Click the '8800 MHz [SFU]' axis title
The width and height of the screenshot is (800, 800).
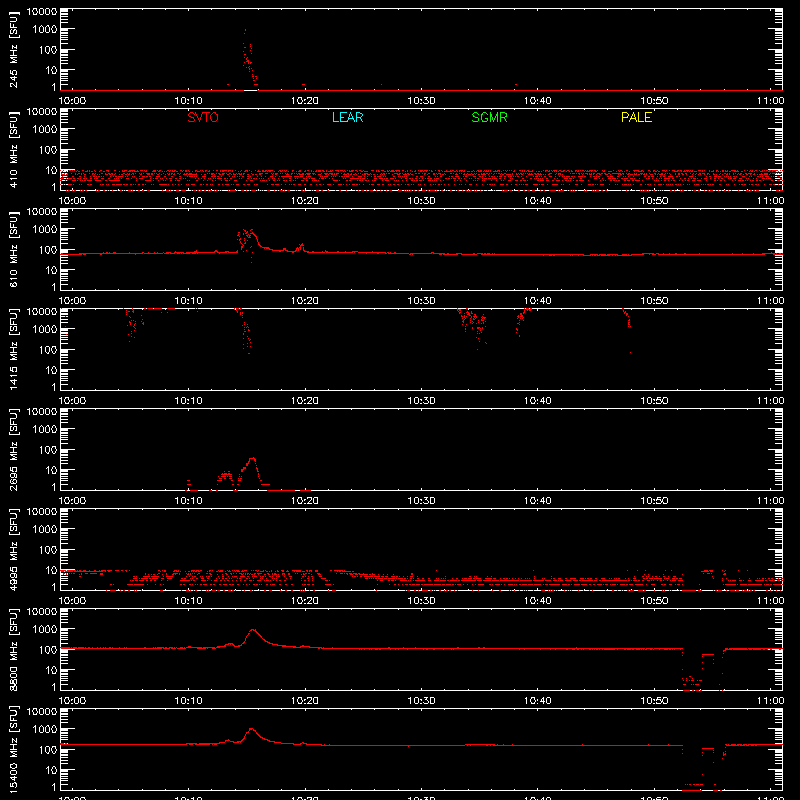pos(13,651)
